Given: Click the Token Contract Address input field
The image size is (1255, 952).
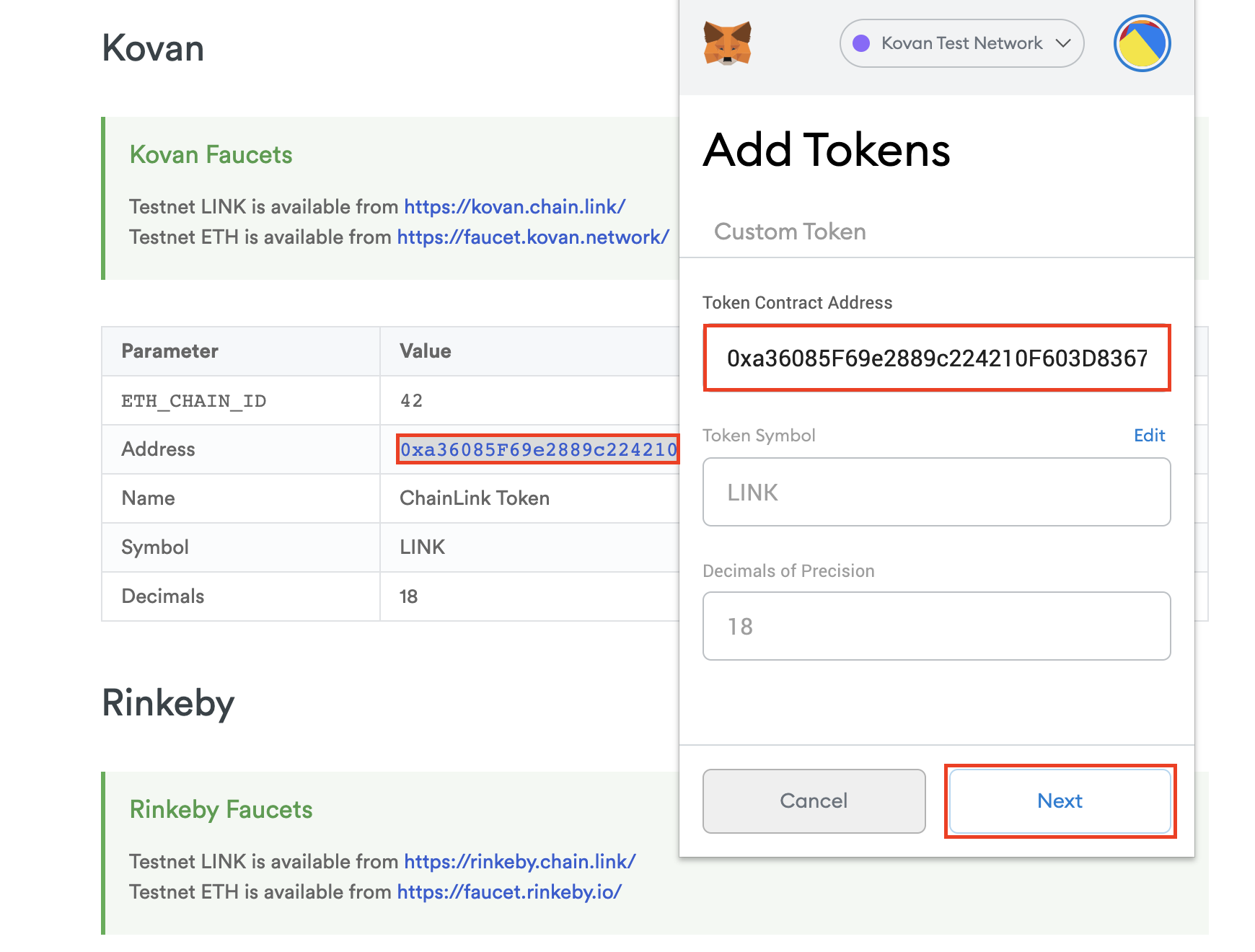Looking at the screenshot, I should point(936,358).
